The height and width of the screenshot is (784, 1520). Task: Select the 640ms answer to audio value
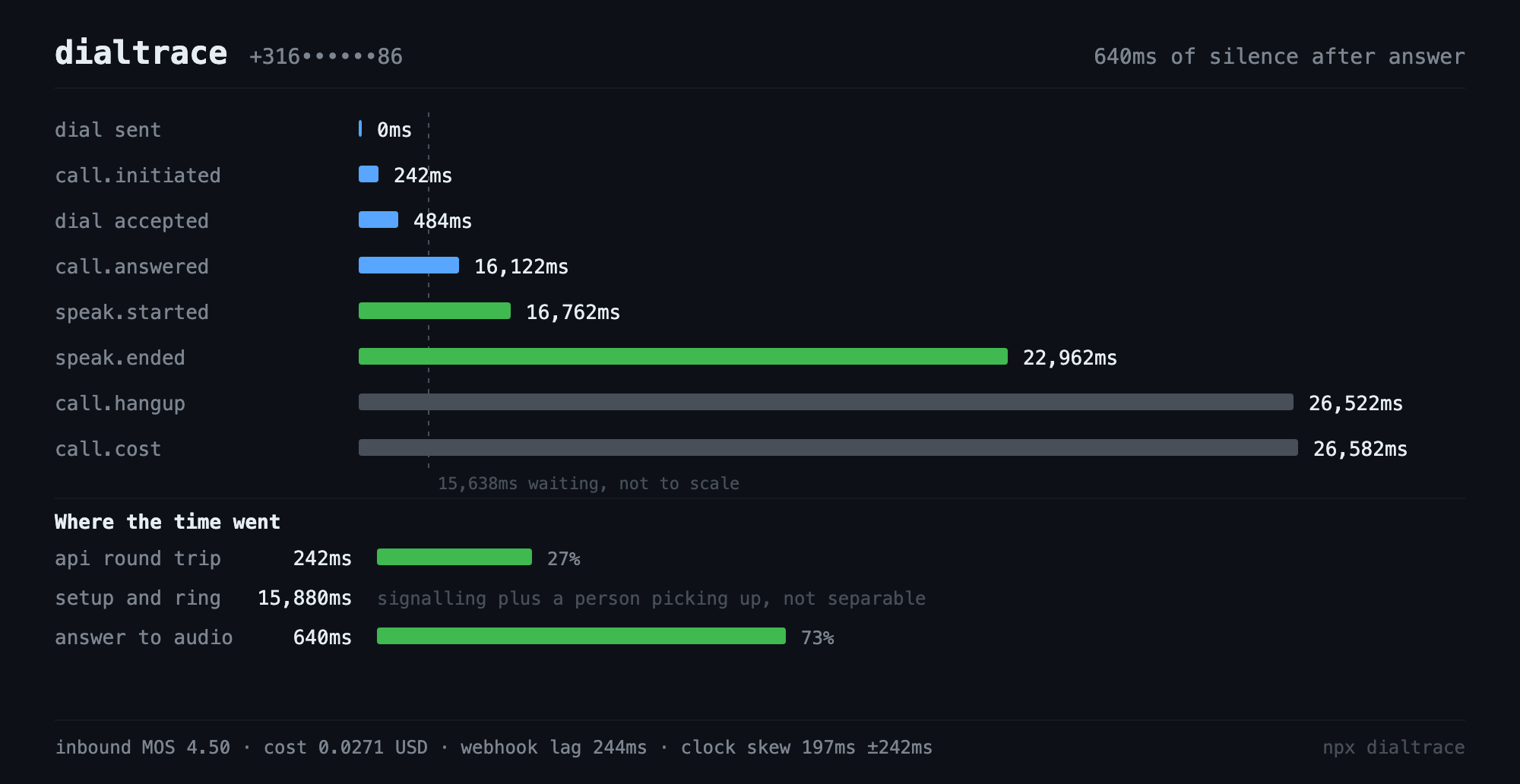point(322,637)
